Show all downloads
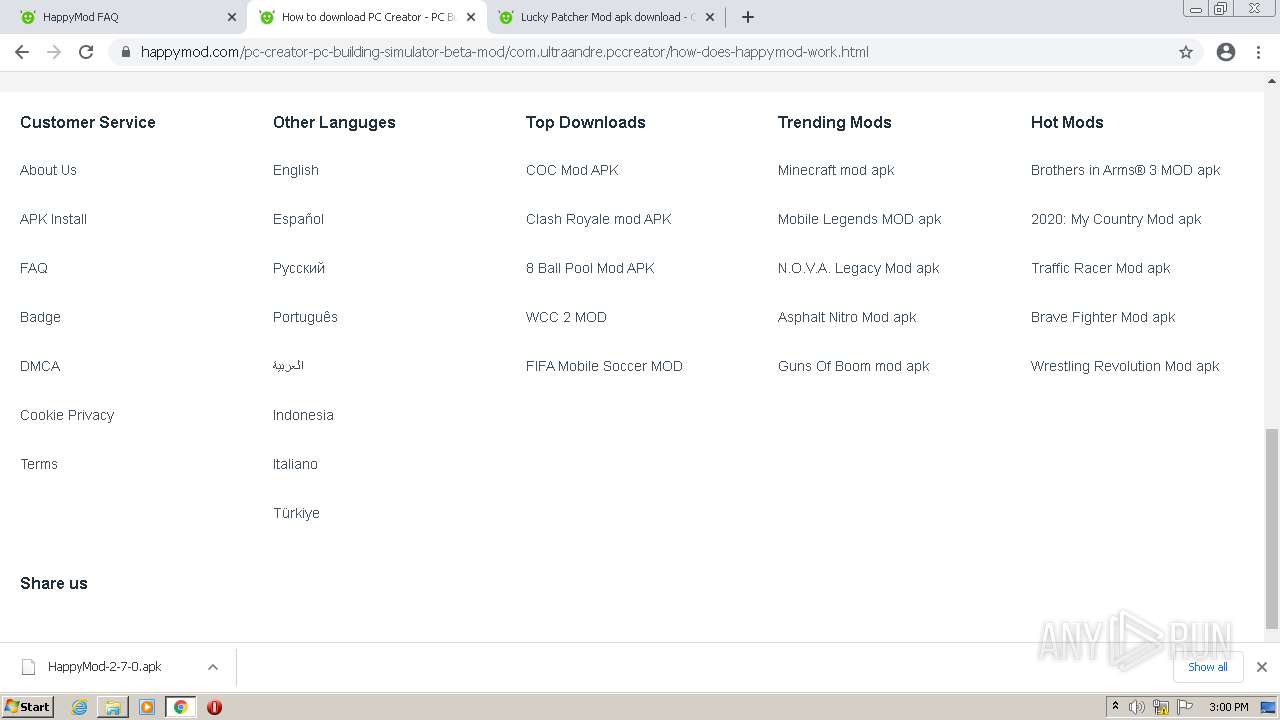 pyautogui.click(x=1208, y=667)
